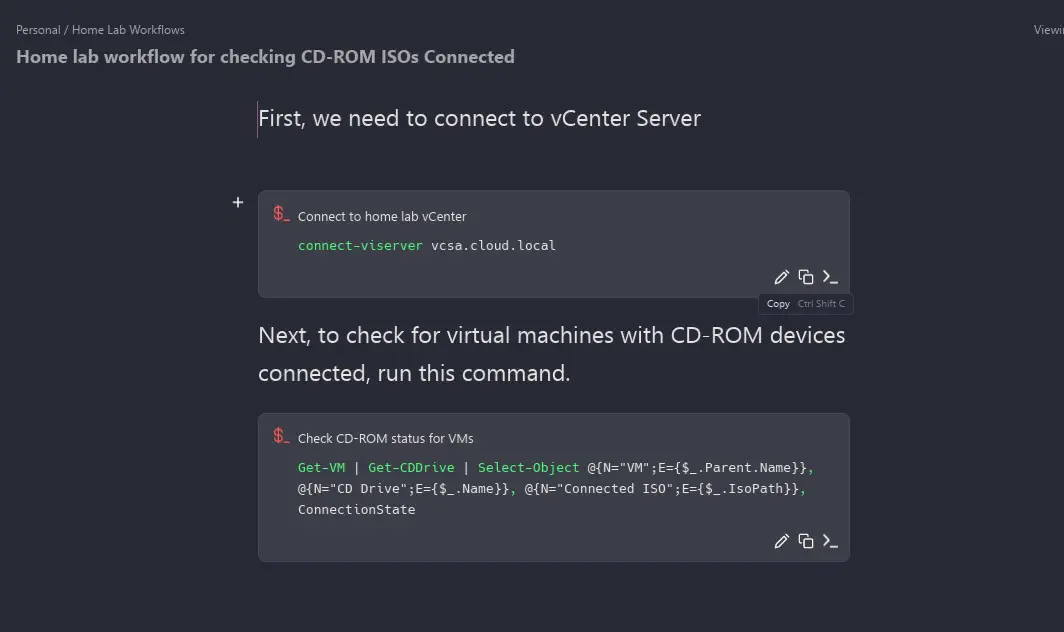Place cursor in 'First, we need to connect' heading
Viewport: 1064px width, 632px height.
tap(479, 119)
